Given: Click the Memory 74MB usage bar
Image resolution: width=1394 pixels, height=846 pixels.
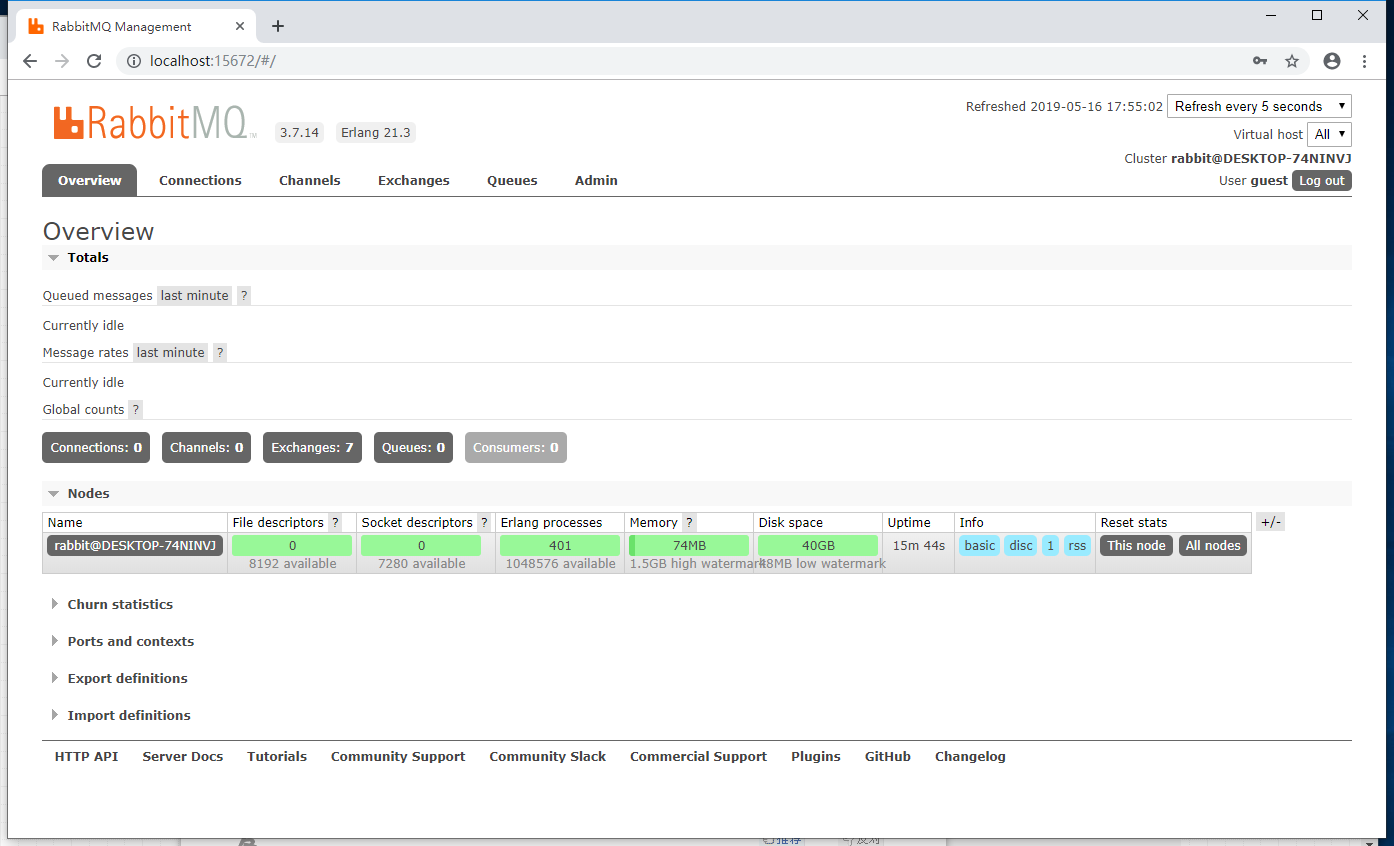Looking at the screenshot, I should point(689,545).
